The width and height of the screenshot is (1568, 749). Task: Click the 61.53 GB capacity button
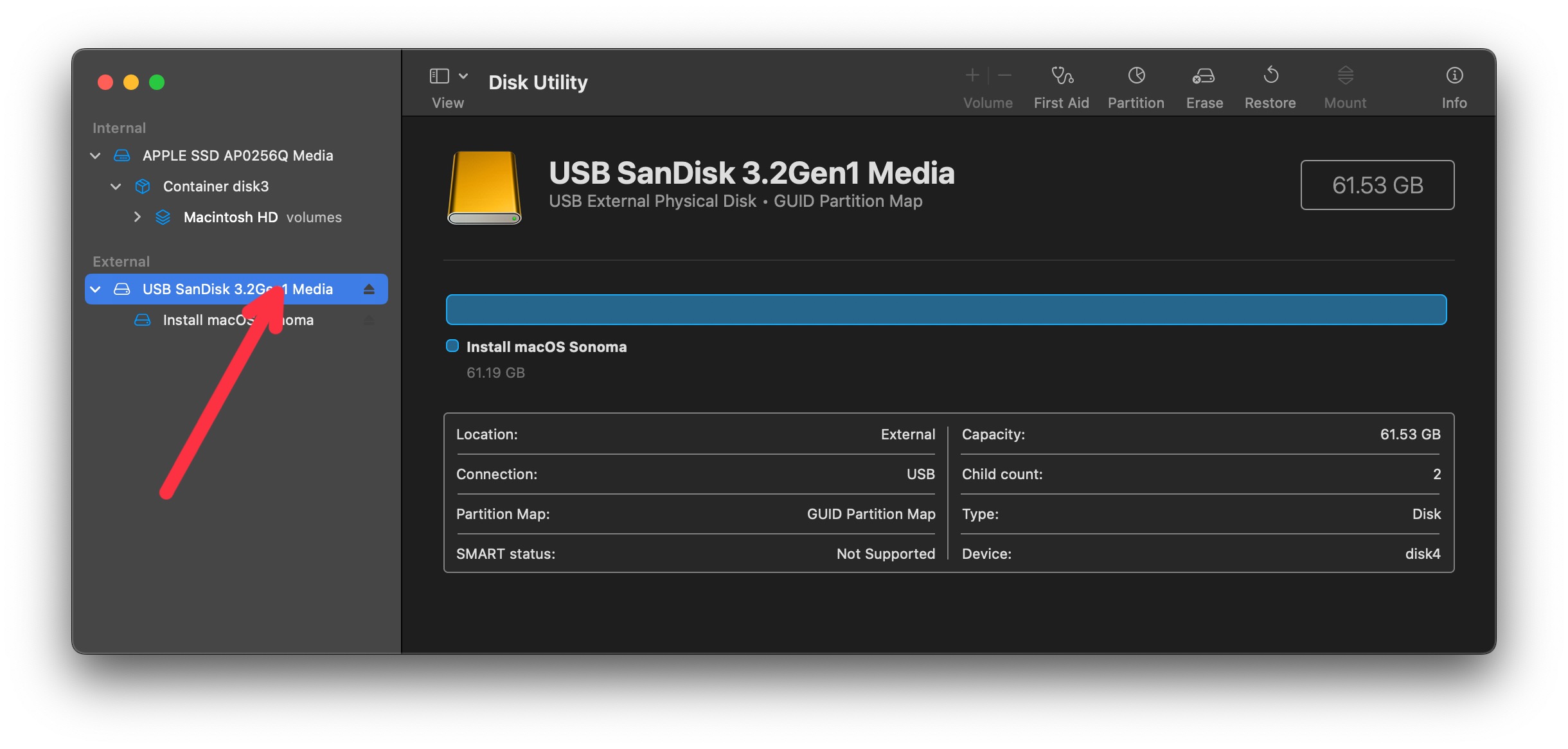pos(1377,185)
